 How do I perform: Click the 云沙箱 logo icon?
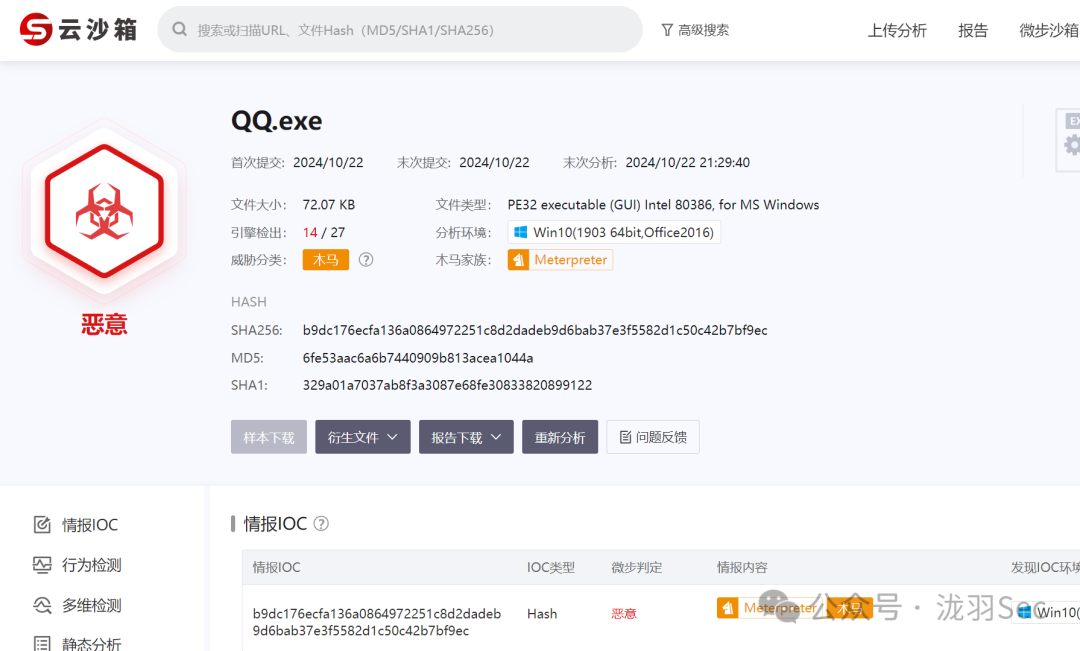pos(36,30)
